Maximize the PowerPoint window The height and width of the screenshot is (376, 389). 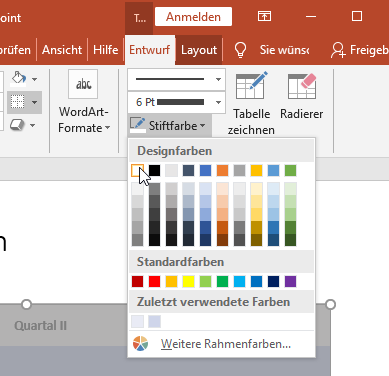point(357,16)
